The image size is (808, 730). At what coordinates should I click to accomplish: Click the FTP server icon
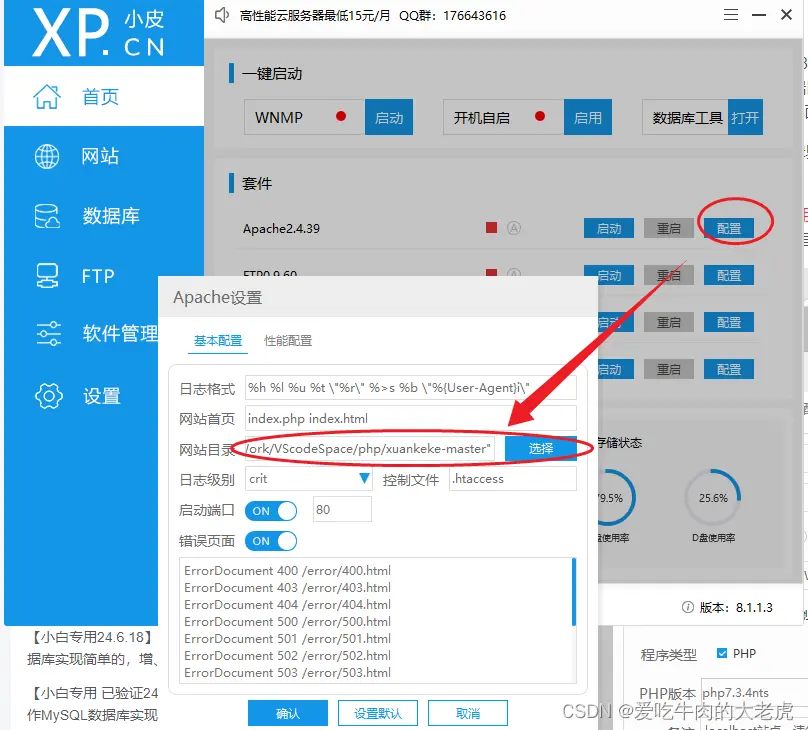tap(47, 276)
